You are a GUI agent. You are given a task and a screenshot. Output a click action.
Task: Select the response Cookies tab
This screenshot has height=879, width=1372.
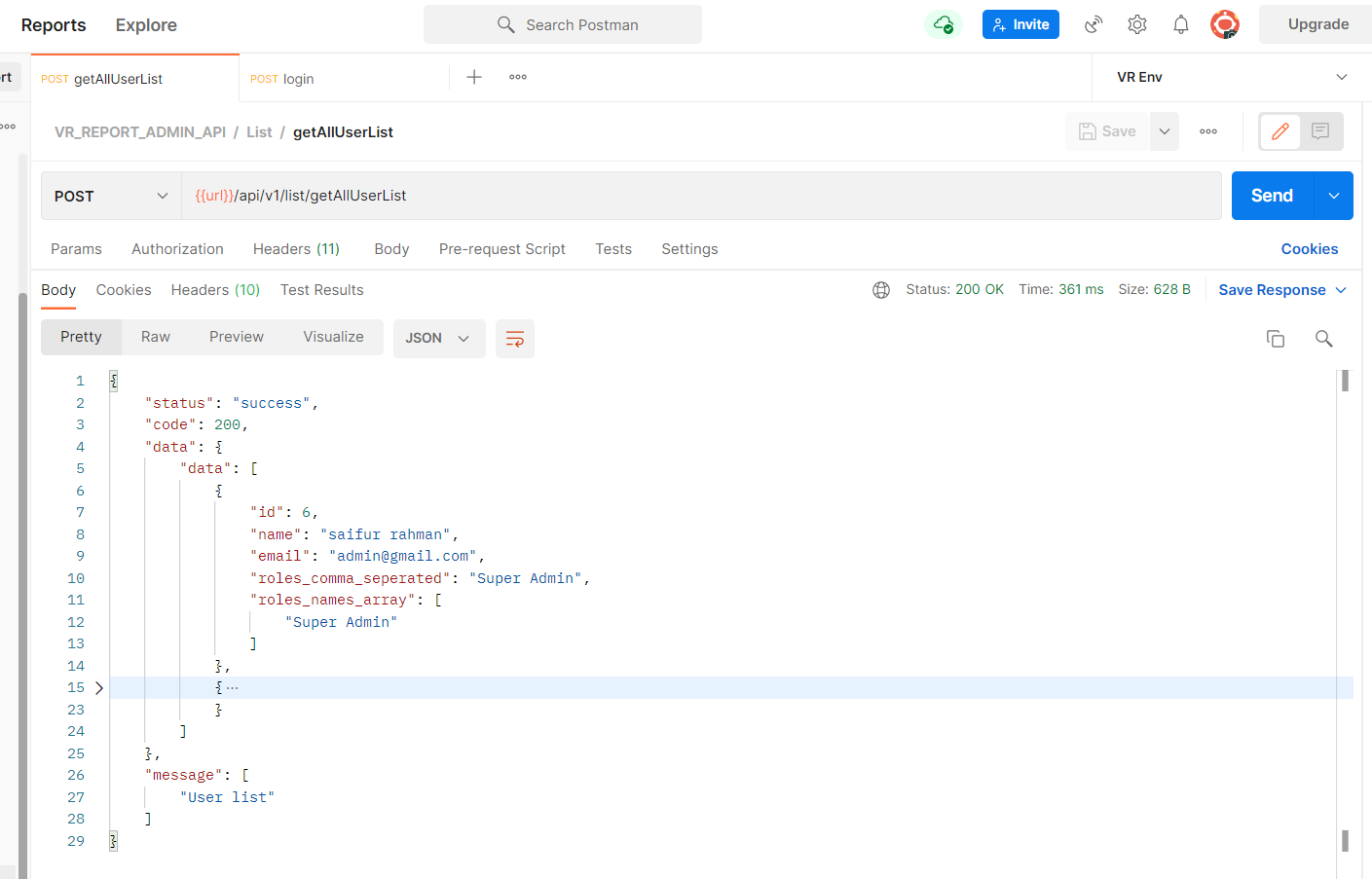tap(124, 290)
